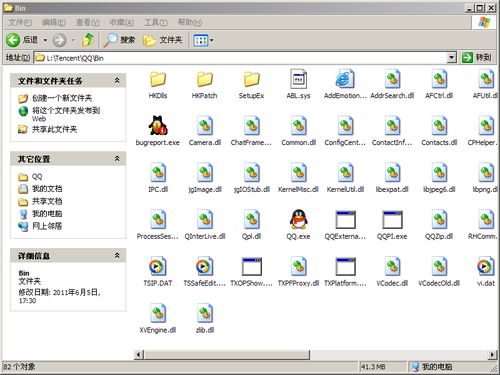Open the 帮助(H) menu
Screen dimensions: 500x375
tap(190, 22)
